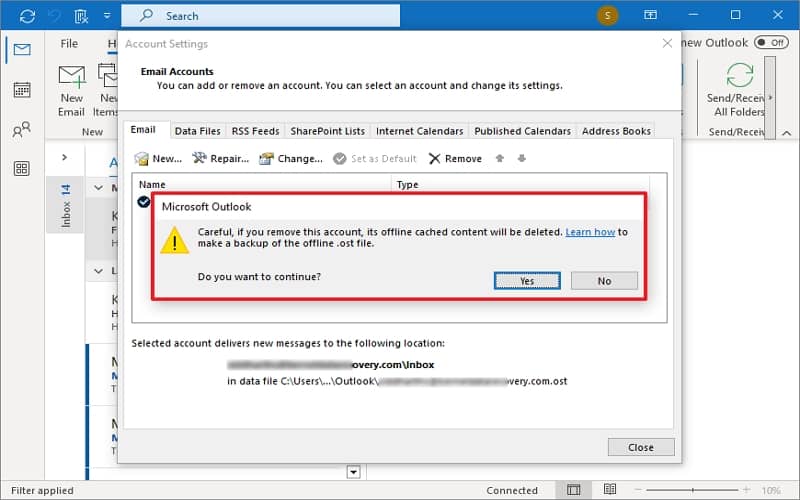Click the New Email button
Viewport: 800px width, 500px height.
coord(71,91)
